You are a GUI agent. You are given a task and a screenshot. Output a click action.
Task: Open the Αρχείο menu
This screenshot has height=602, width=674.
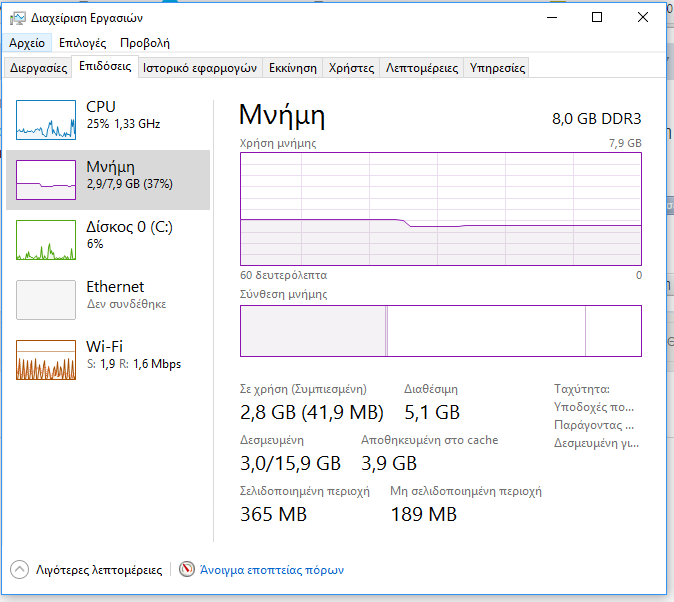tap(27, 43)
